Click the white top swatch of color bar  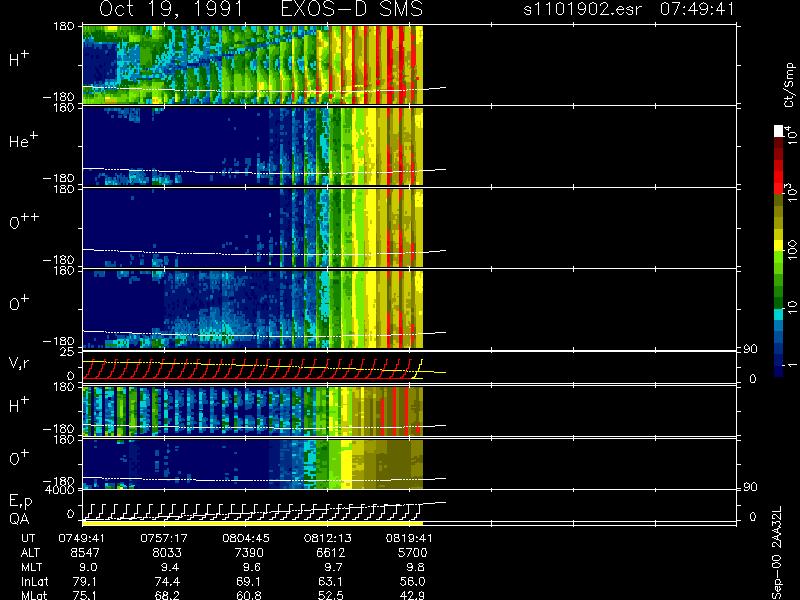[x=779, y=131]
